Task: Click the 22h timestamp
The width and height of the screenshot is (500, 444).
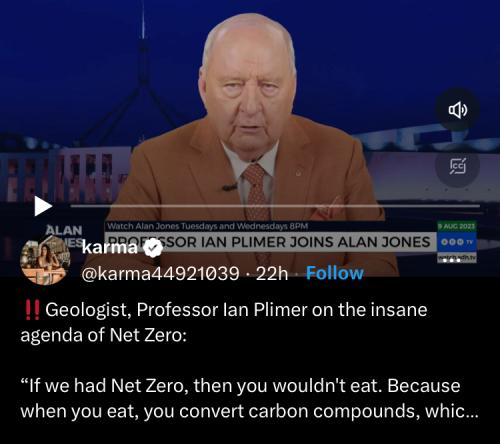Action: coord(272,274)
